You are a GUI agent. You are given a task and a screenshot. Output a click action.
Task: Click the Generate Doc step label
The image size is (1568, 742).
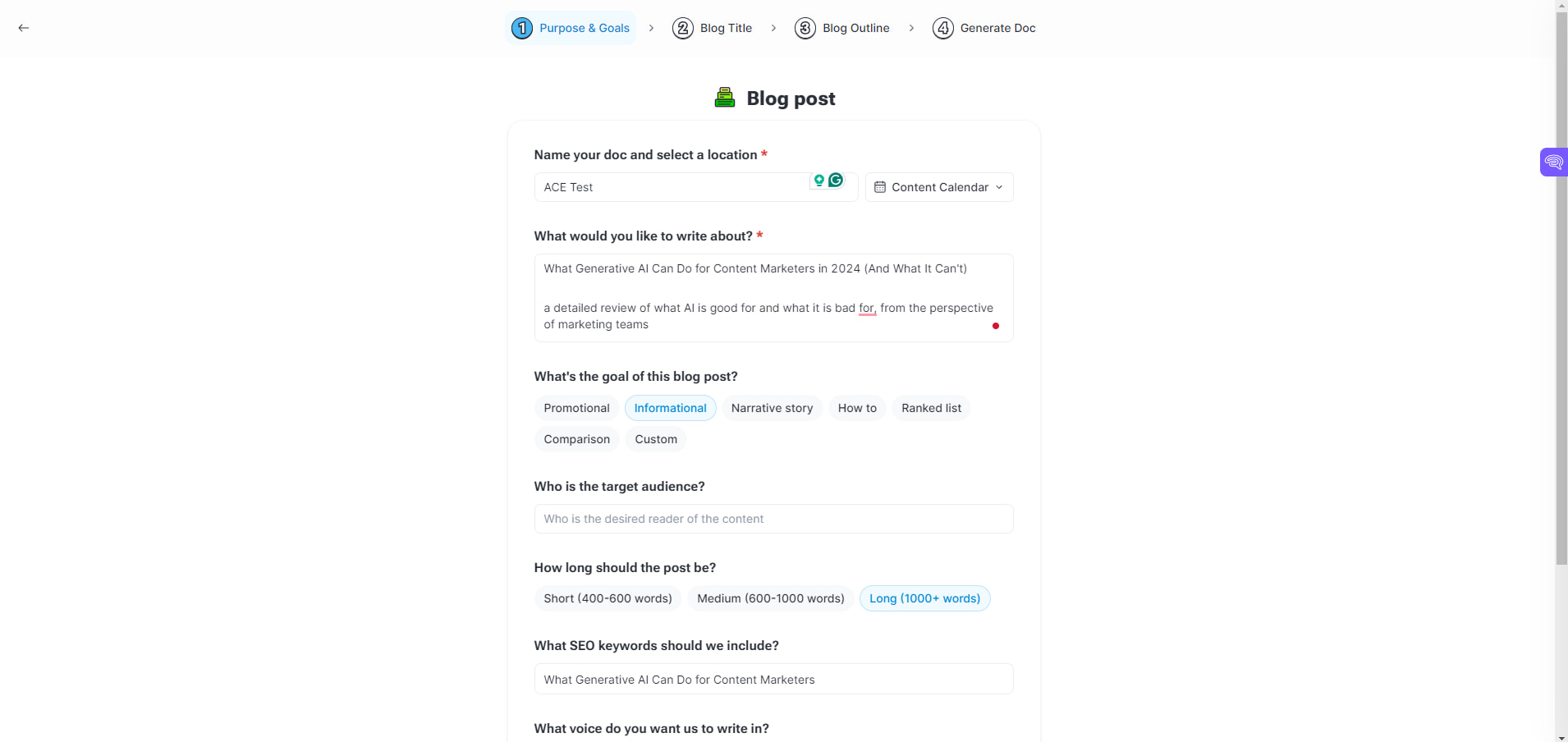click(x=998, y=27)
